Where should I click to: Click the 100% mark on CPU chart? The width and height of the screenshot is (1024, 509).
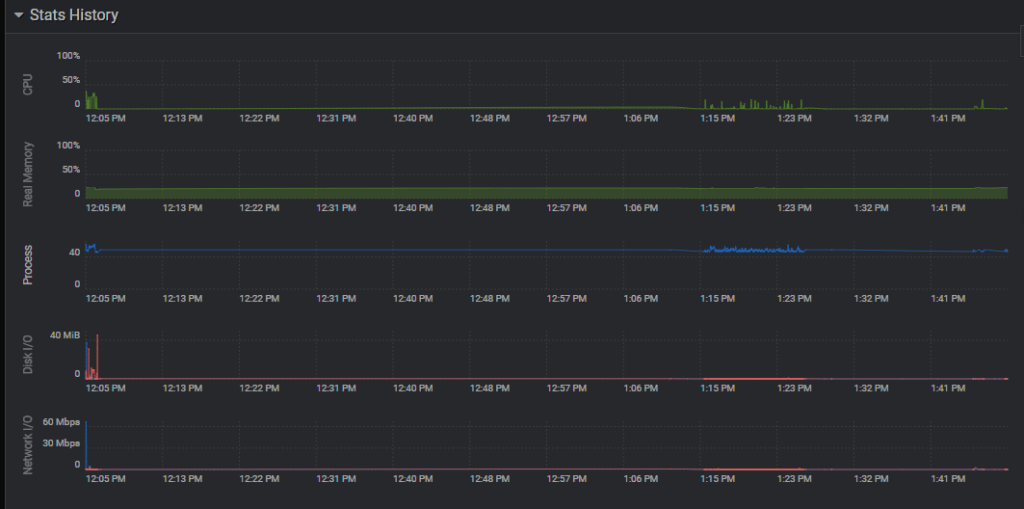68,56
